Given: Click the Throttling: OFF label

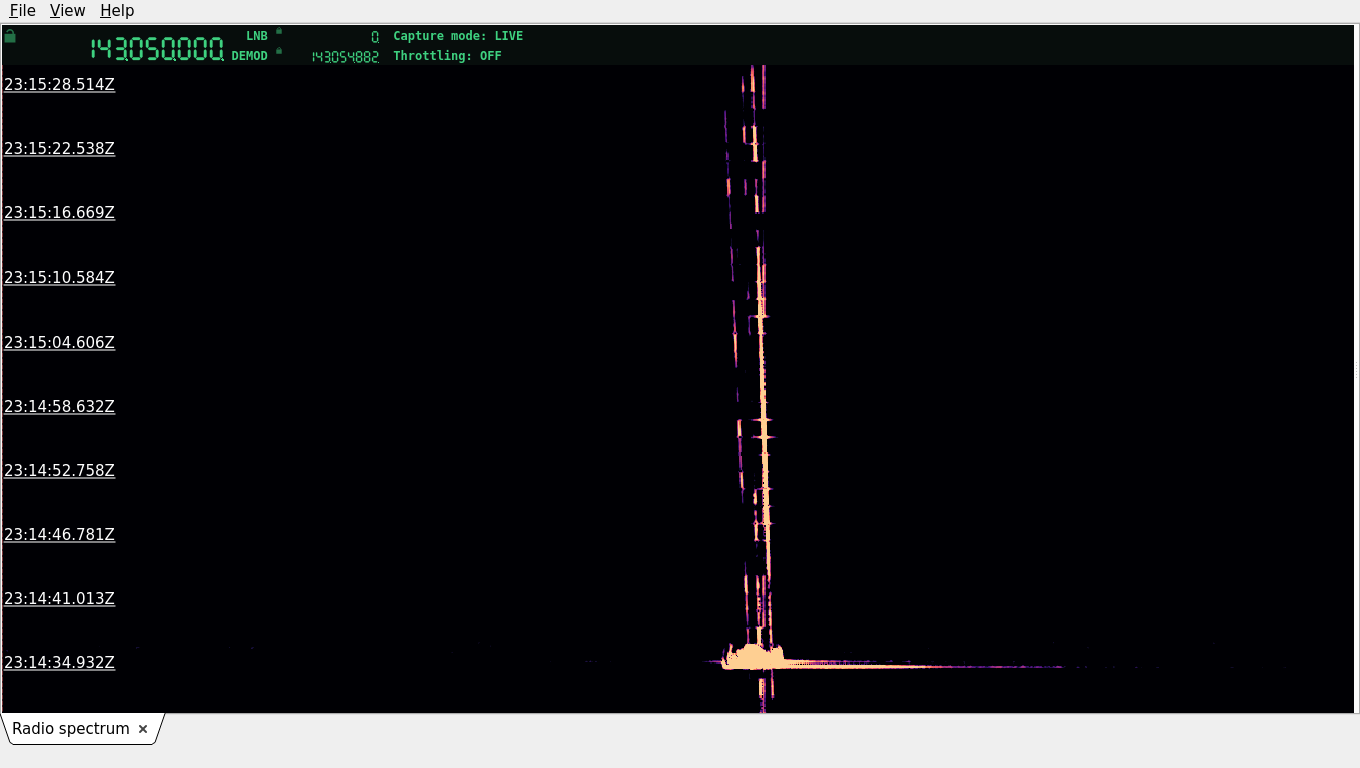Looking at the screenshot, I should [x=447, y=56].
